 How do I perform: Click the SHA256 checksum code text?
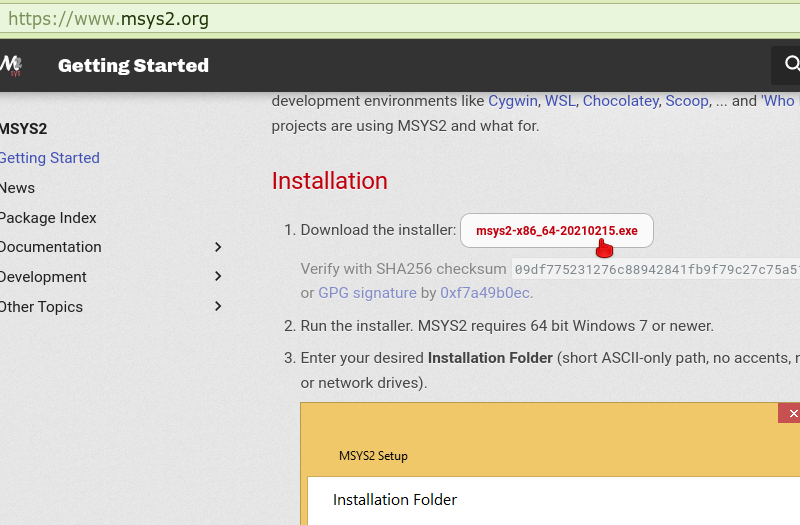(656, 269)
